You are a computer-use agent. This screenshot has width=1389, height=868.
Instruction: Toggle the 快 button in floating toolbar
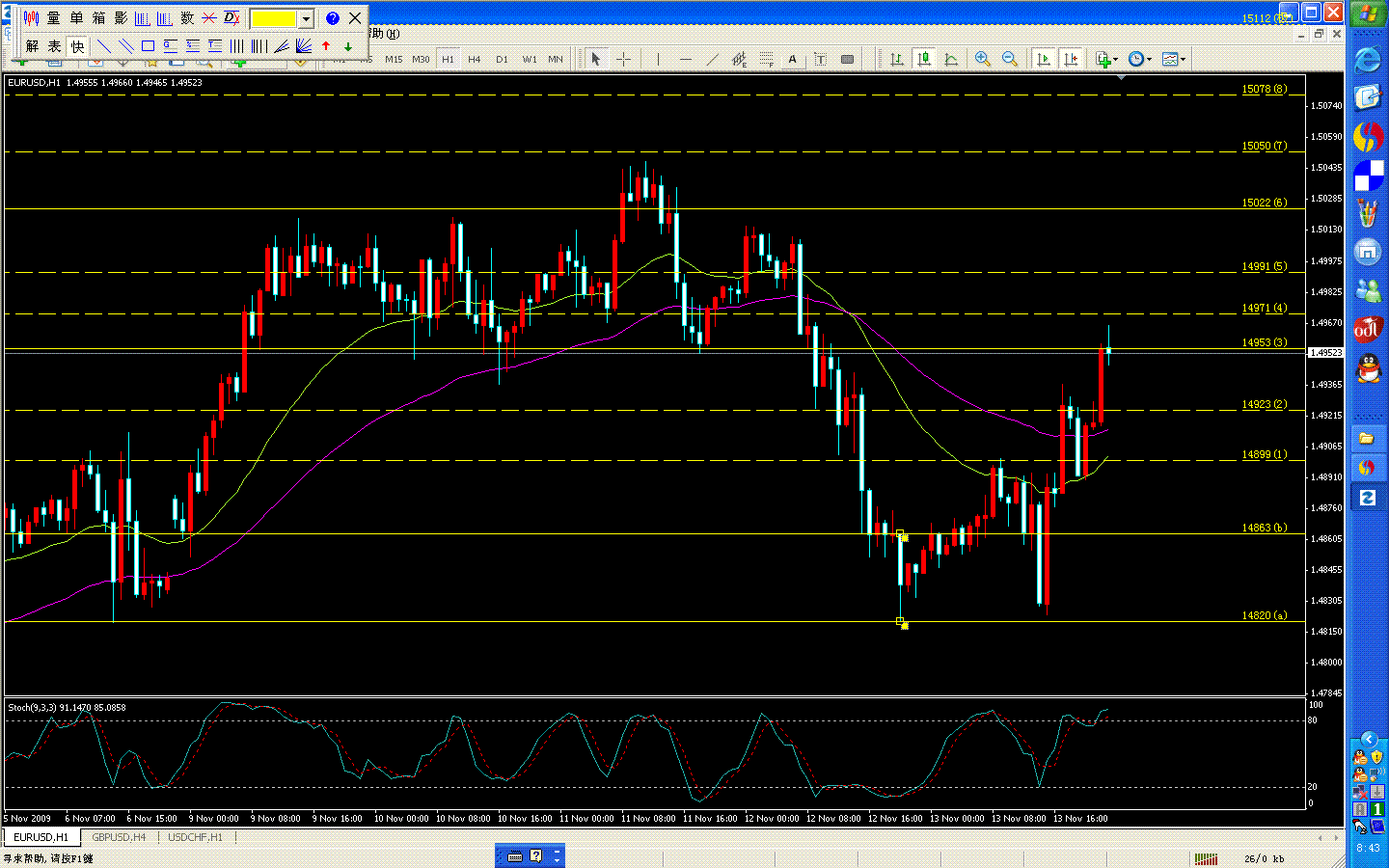(x=77, y=45)
